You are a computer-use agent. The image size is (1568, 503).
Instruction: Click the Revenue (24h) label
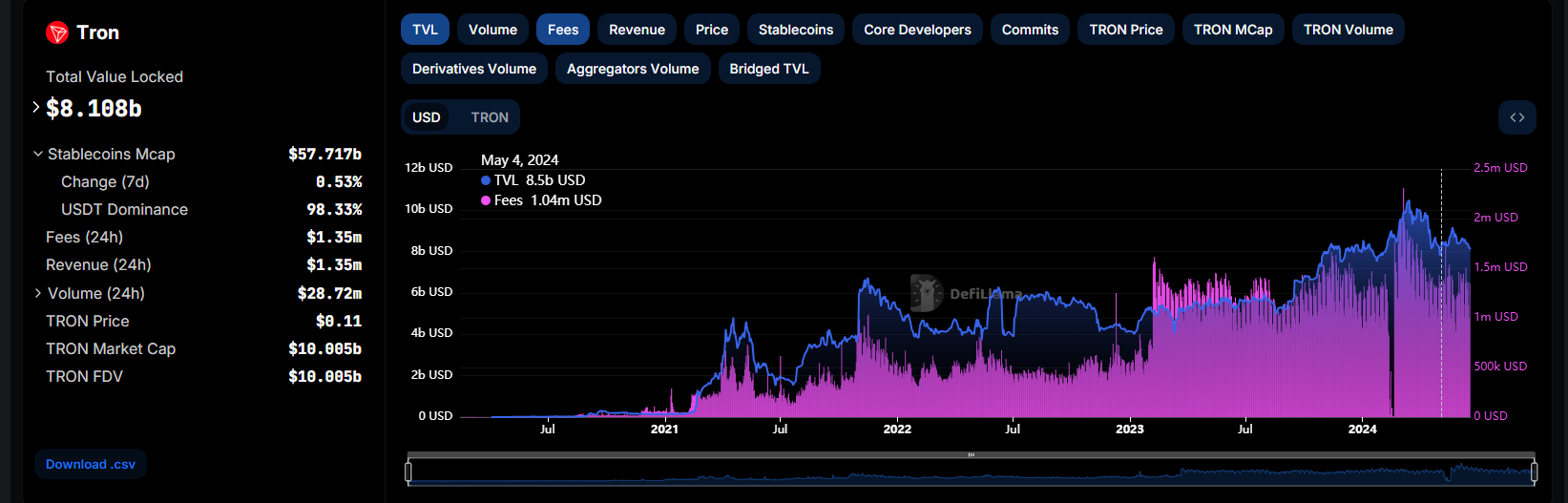pos(98,264)
